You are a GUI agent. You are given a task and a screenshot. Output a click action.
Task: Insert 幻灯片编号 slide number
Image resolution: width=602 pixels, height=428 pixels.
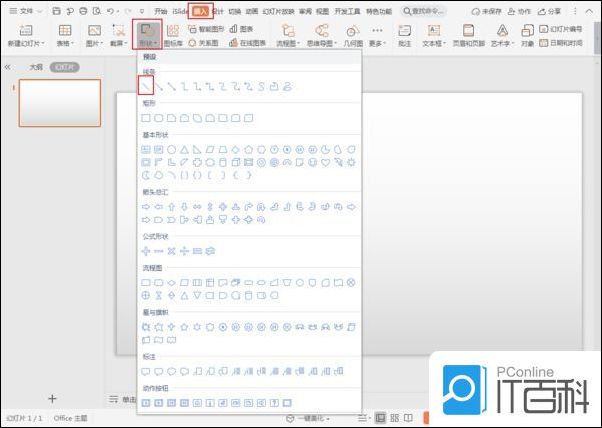tap(561, 29)
